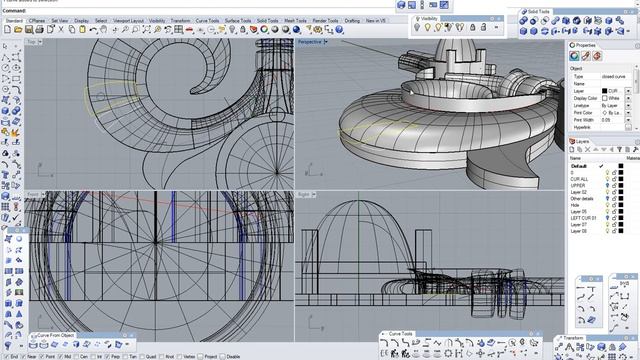640x360 pixels.
Task: Switch to the CPlanes toolbar tab
Action: pyautogui.click(x=37, y=20)
